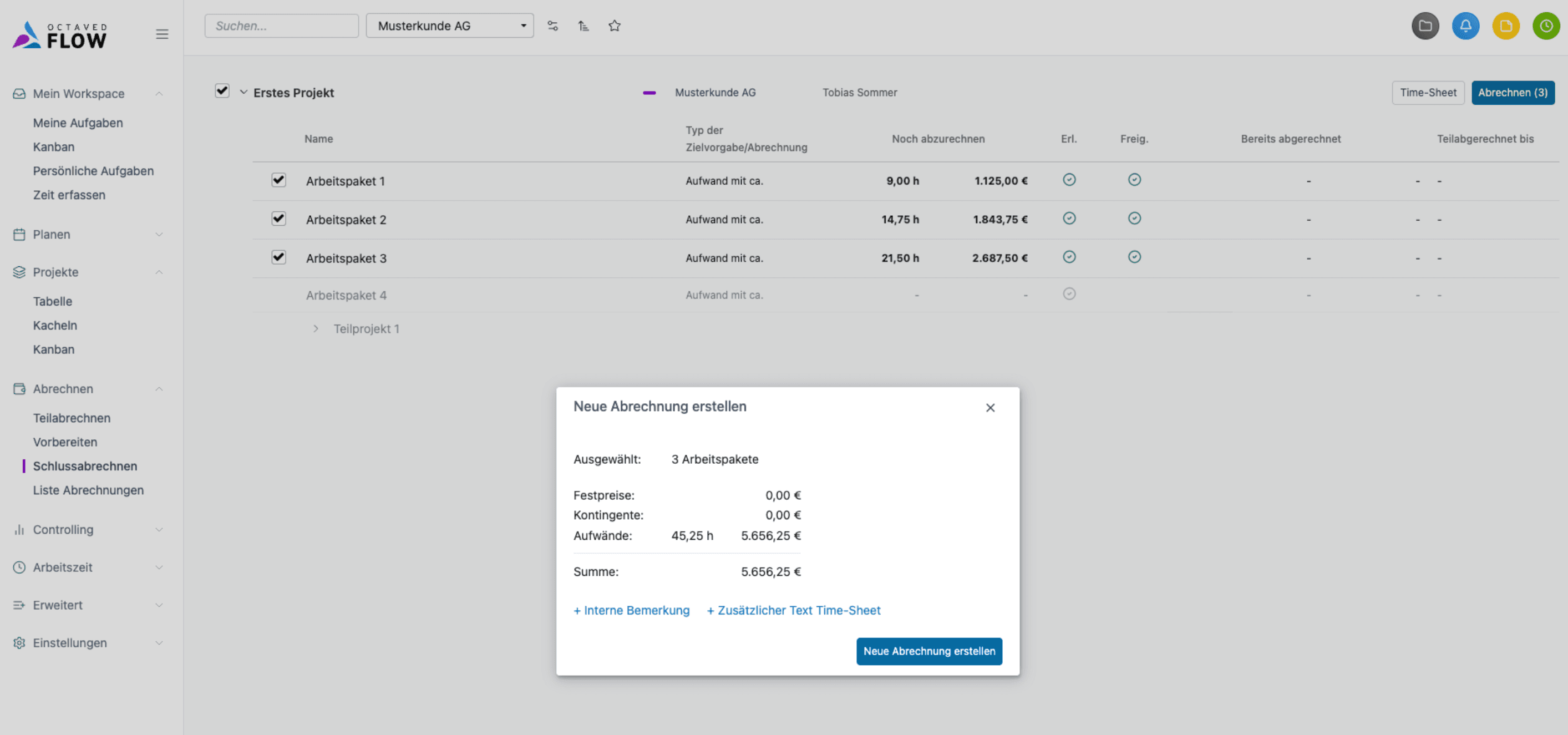Open the grey folder icon top right
This screenshot has height=735, width=1568.
pos(1425,26)
